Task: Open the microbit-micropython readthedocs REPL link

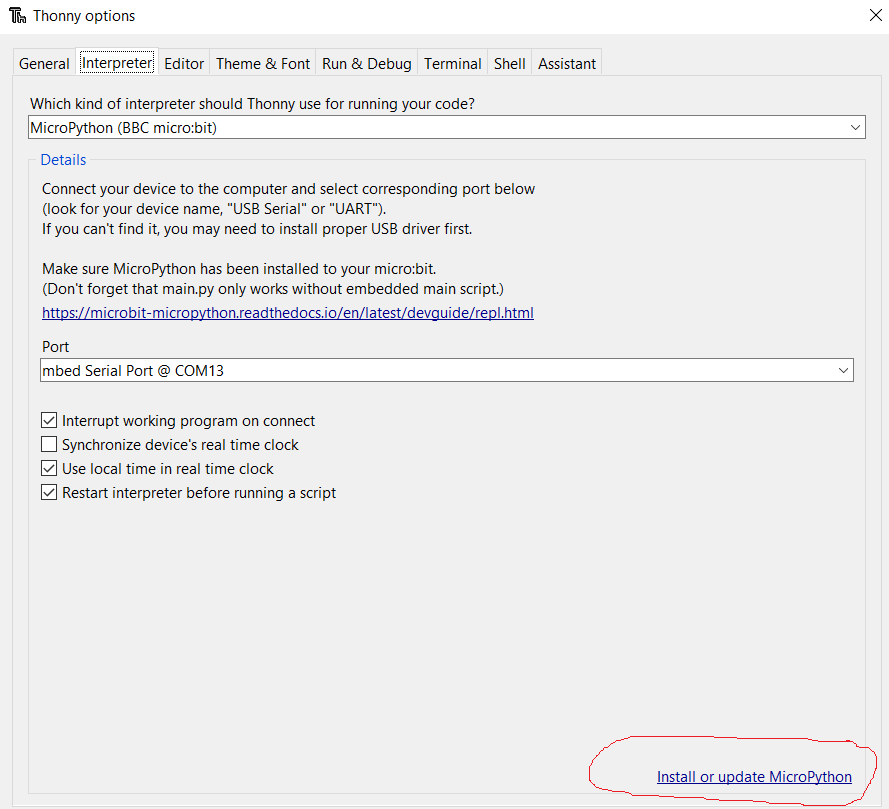Action: [287, 313]
